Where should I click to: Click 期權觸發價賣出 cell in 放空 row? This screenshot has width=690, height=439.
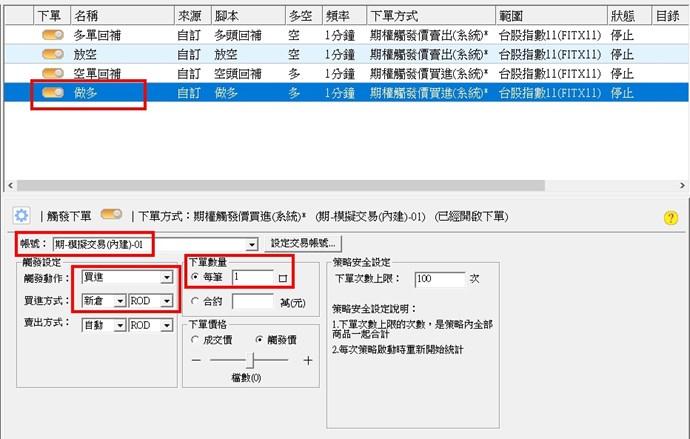[429, 54]
